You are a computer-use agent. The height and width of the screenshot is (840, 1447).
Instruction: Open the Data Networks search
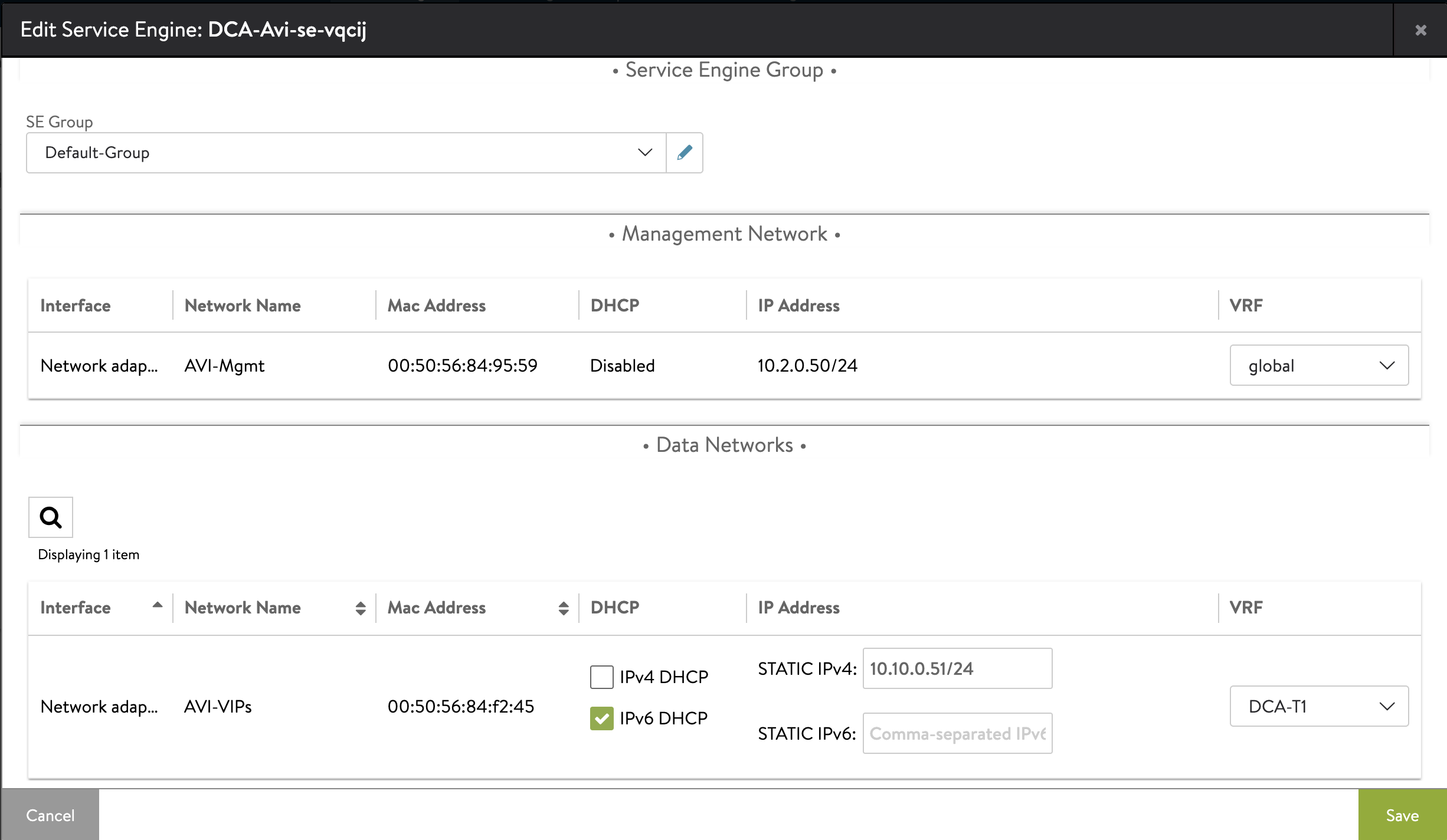pos(51,517)
